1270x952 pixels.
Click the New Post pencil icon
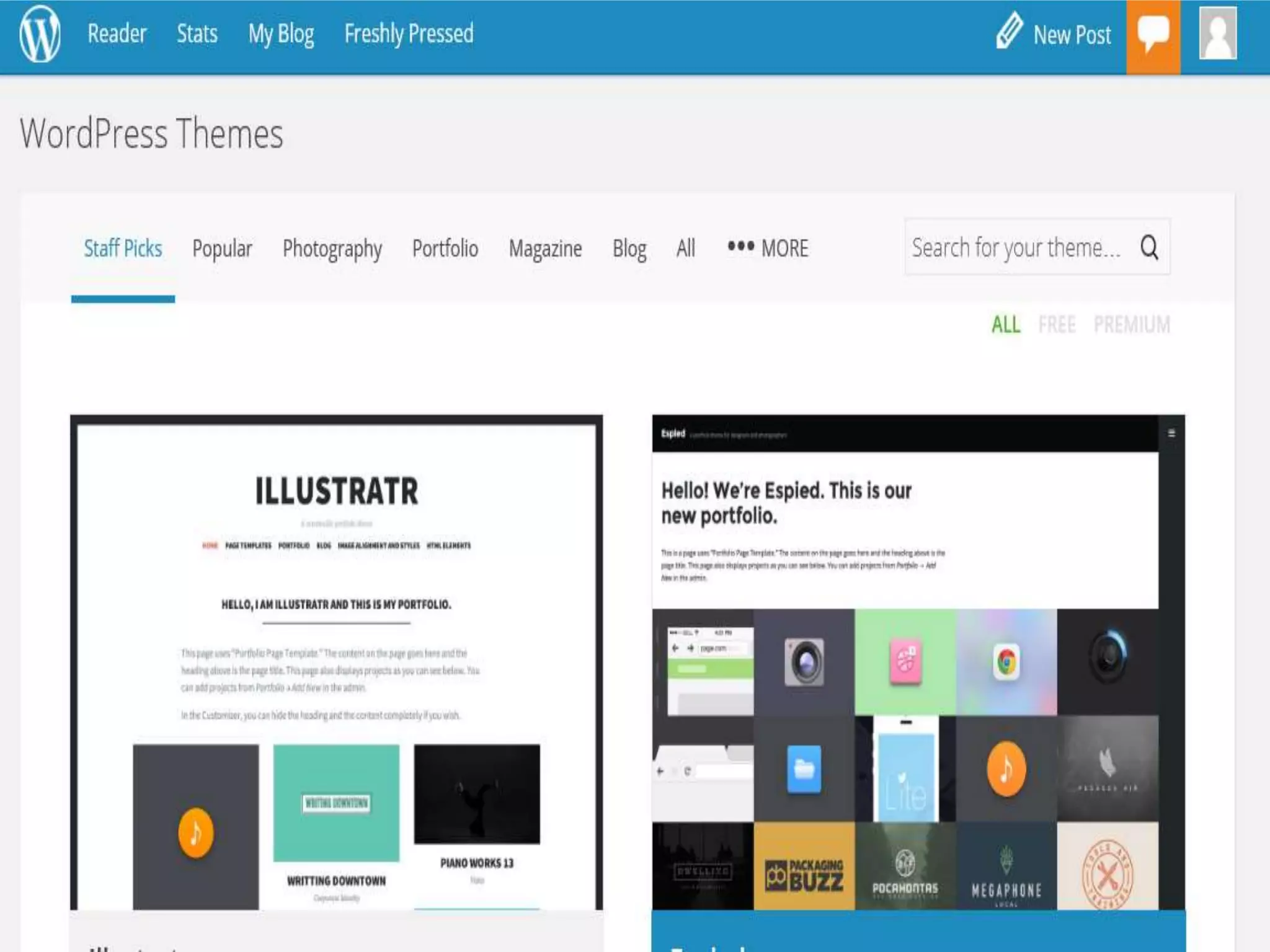tap(1009, 31)
